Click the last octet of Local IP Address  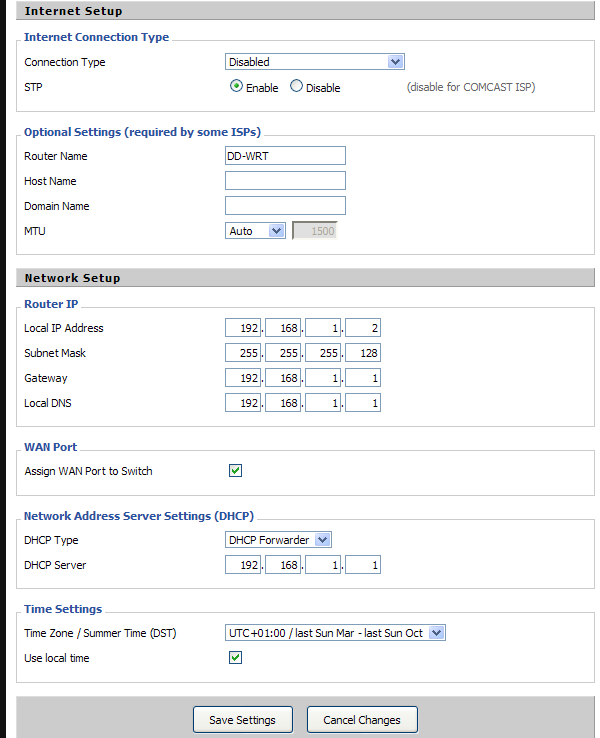click(363, 328)
